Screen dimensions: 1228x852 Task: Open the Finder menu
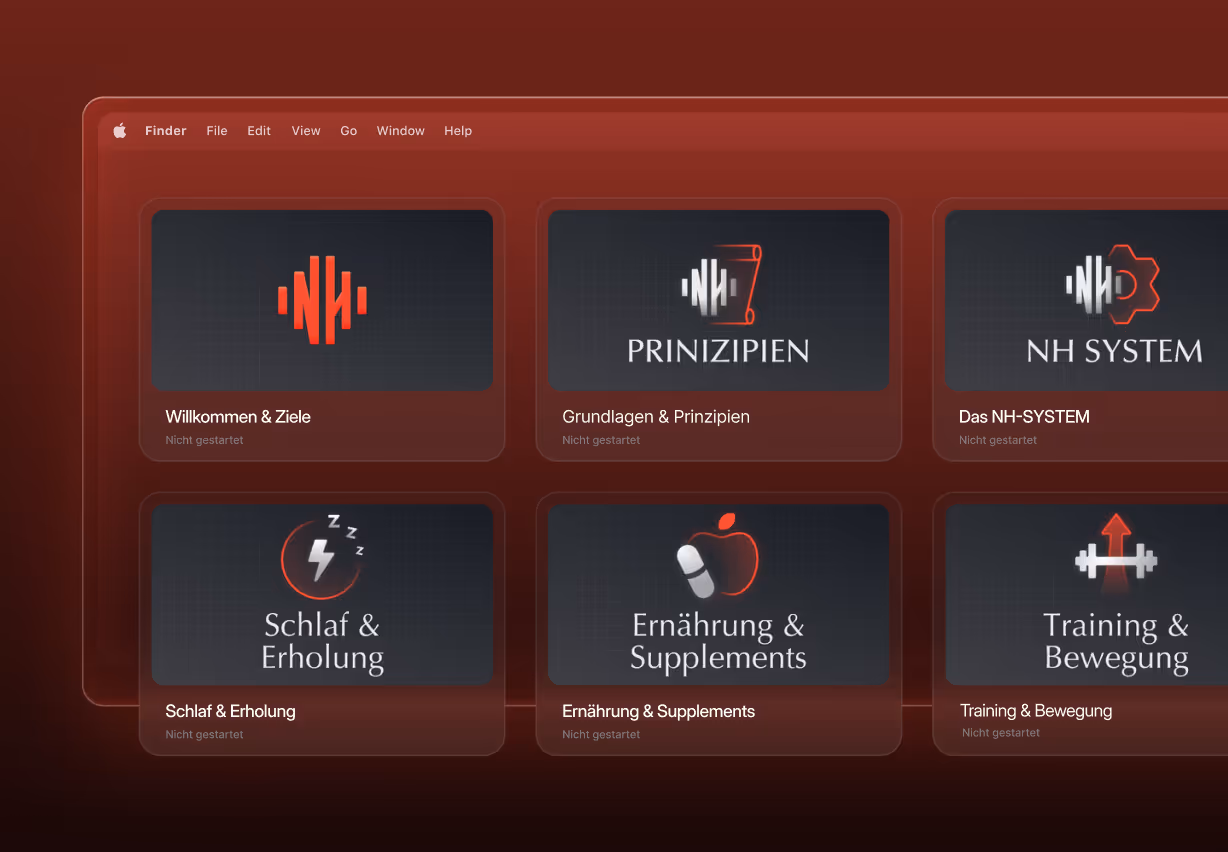(166, 131)
